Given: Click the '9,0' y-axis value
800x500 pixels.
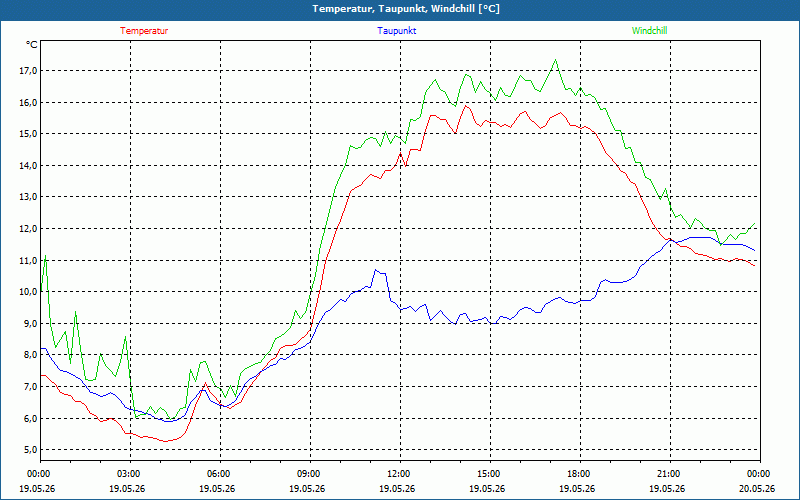Looking at the screenshot, I should [31, 323].
